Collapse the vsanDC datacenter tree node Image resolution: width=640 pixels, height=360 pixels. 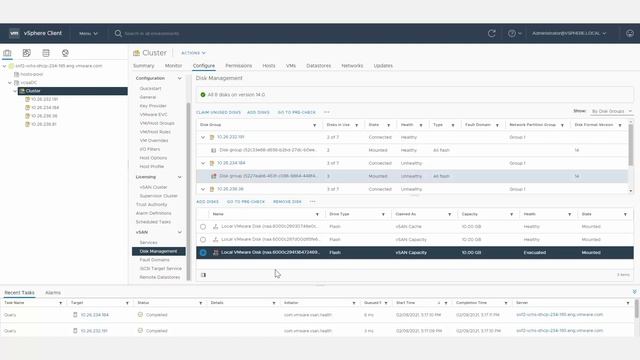tap(10, 83)
